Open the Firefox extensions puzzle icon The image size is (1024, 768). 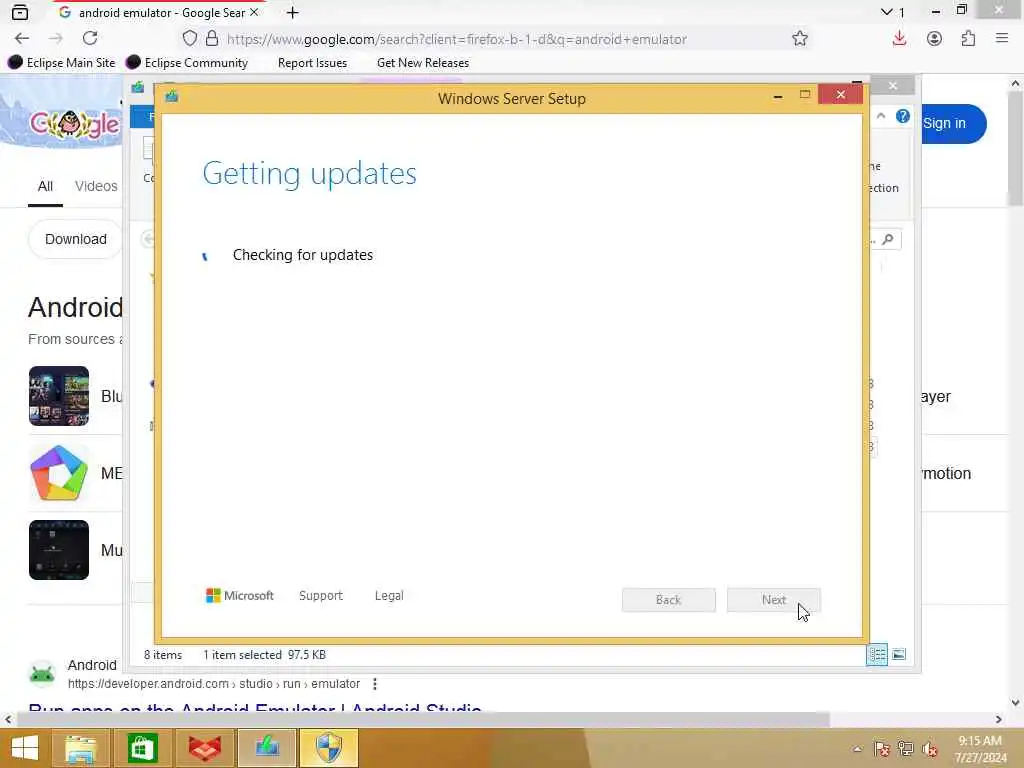point(968,39)
